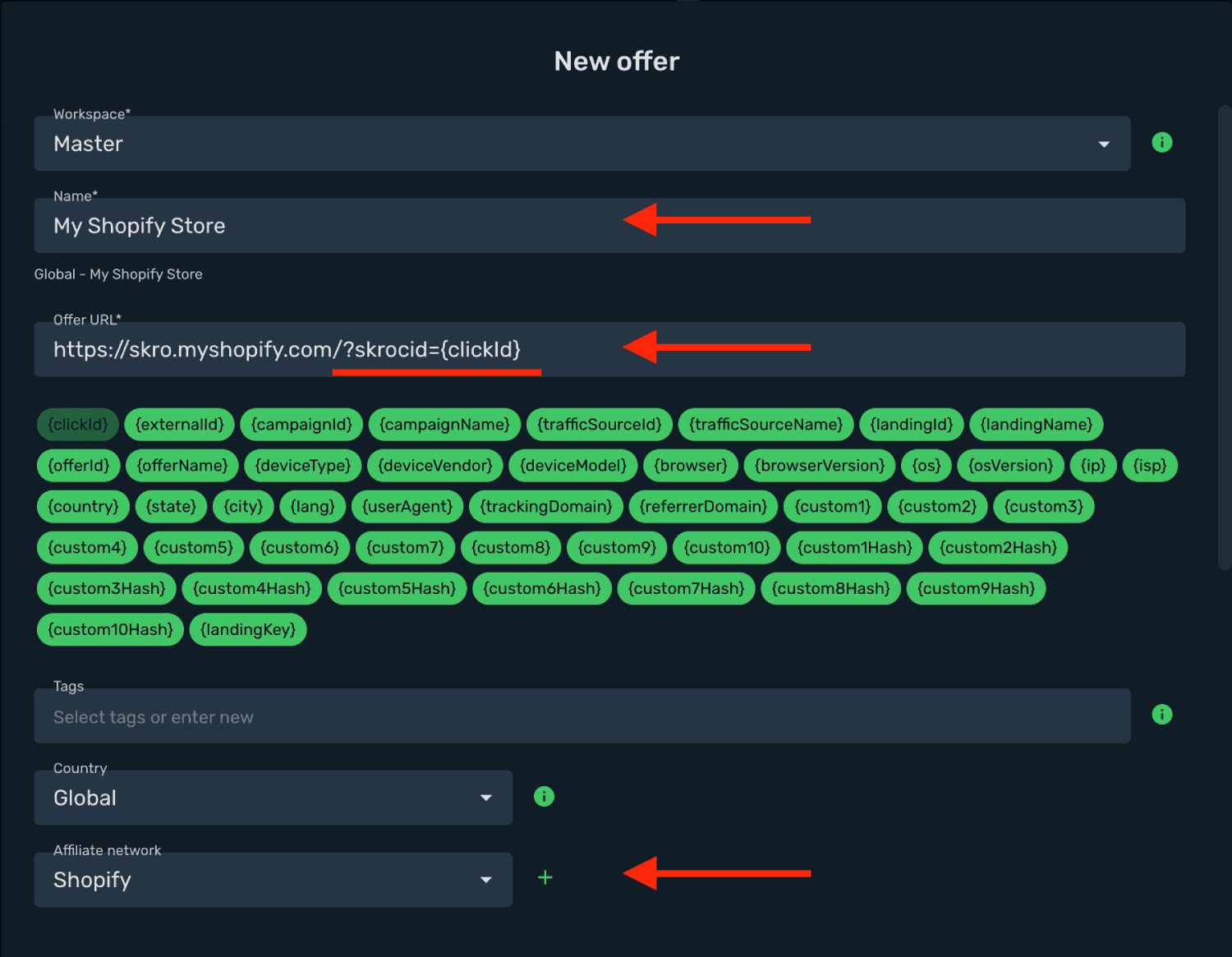Insert the {landingKey} token
This screenshot has width=1232, height=957.
tap(248, 630)
